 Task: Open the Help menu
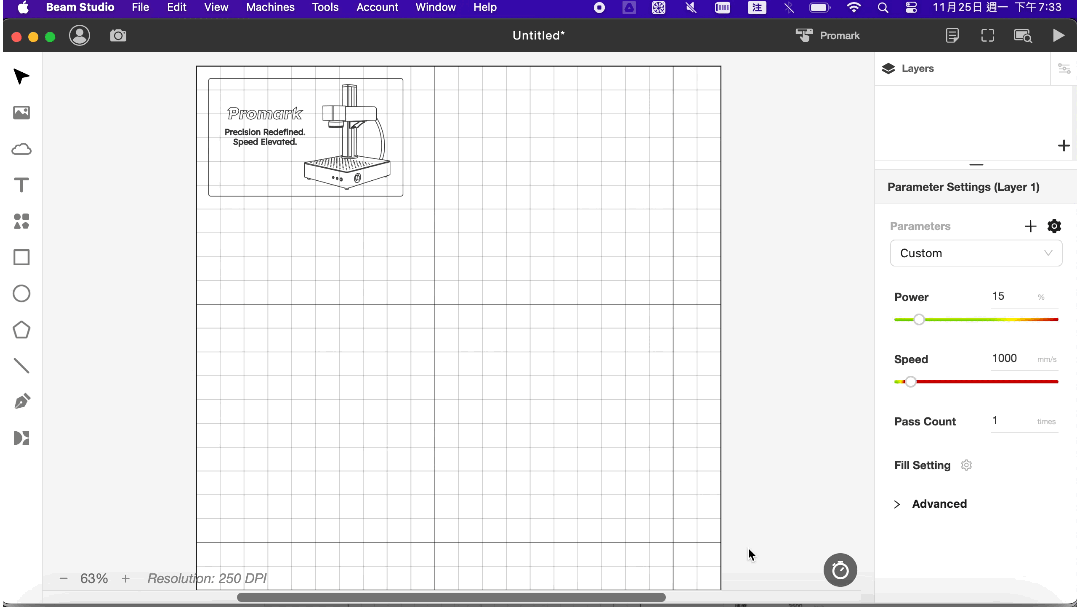tap(485, 8)
